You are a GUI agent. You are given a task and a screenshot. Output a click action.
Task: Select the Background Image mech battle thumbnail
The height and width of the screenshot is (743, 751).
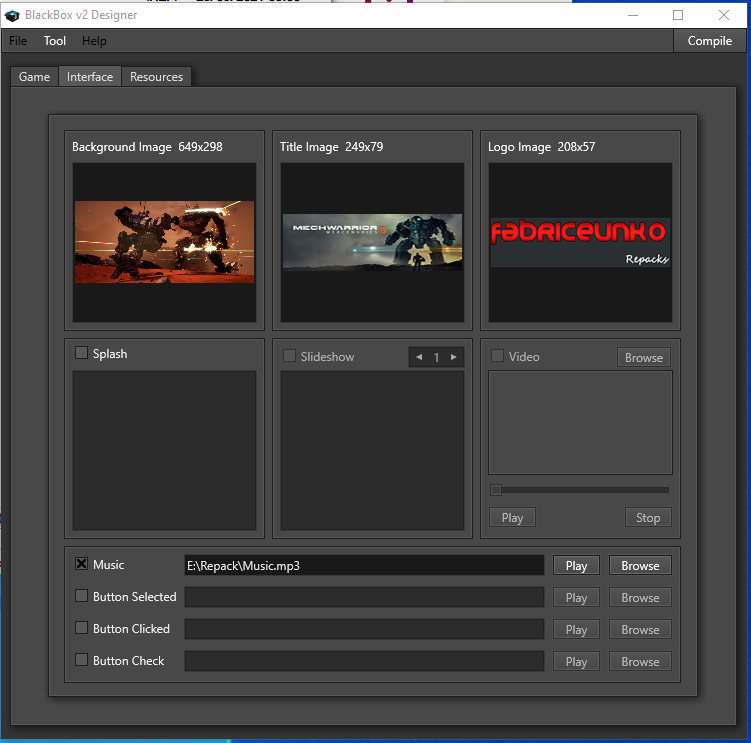click(164, 242)
